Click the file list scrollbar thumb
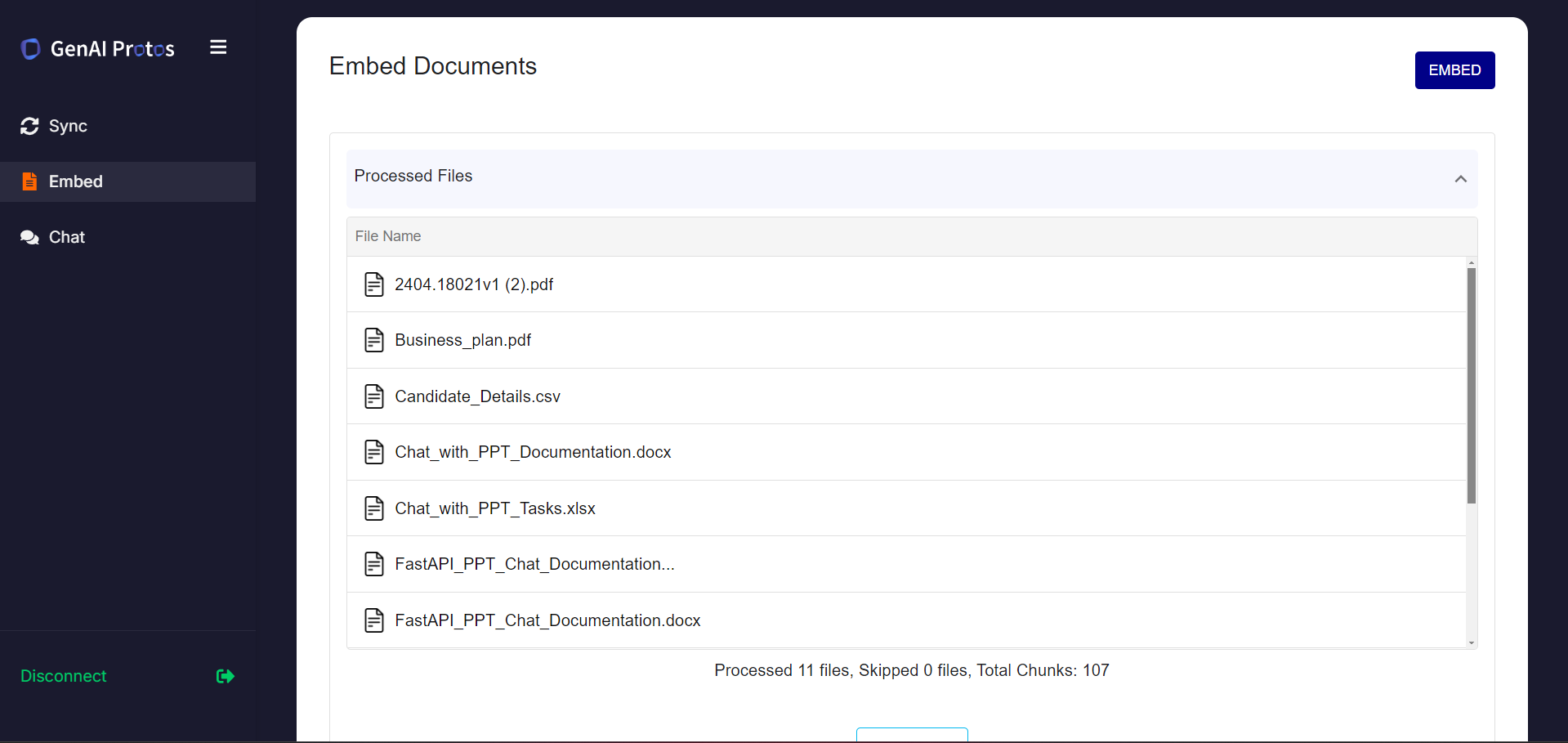This screenshot has height=743, width=1568. [1472, 386]
